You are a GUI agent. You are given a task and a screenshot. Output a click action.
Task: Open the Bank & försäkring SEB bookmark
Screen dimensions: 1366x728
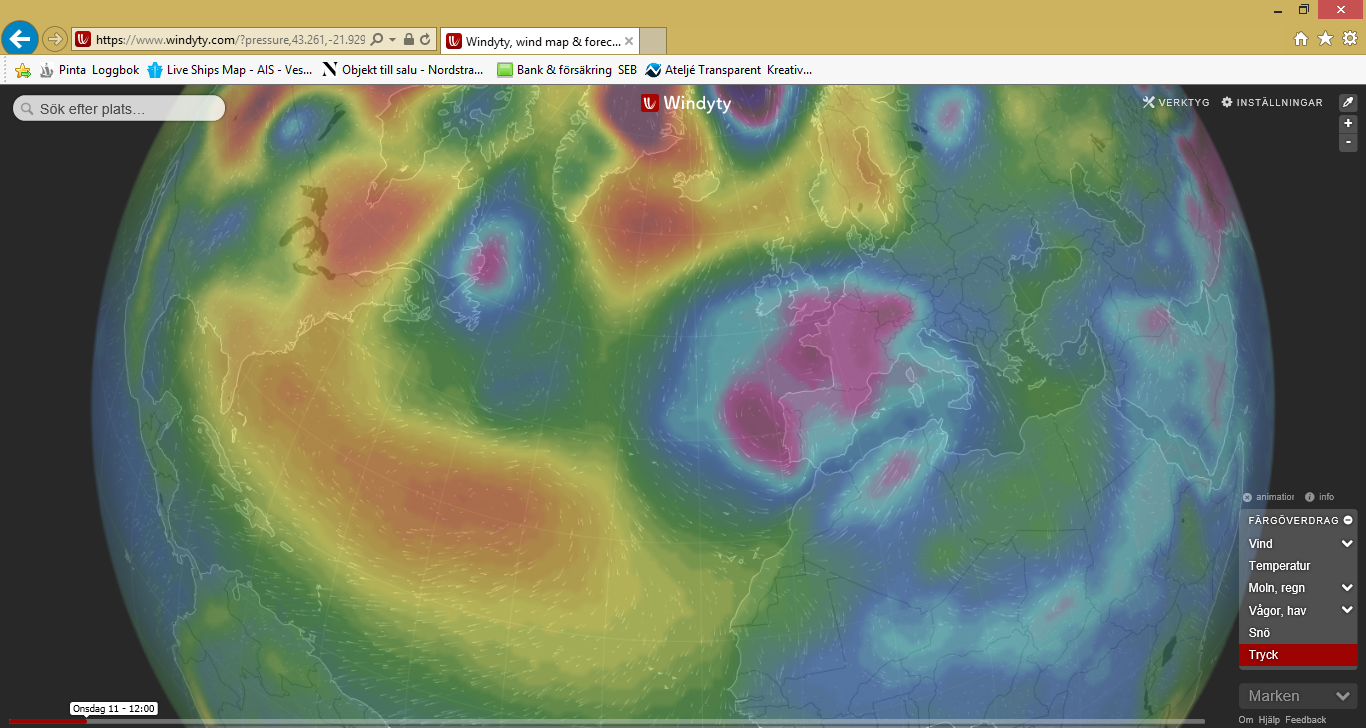coord(567,70)
